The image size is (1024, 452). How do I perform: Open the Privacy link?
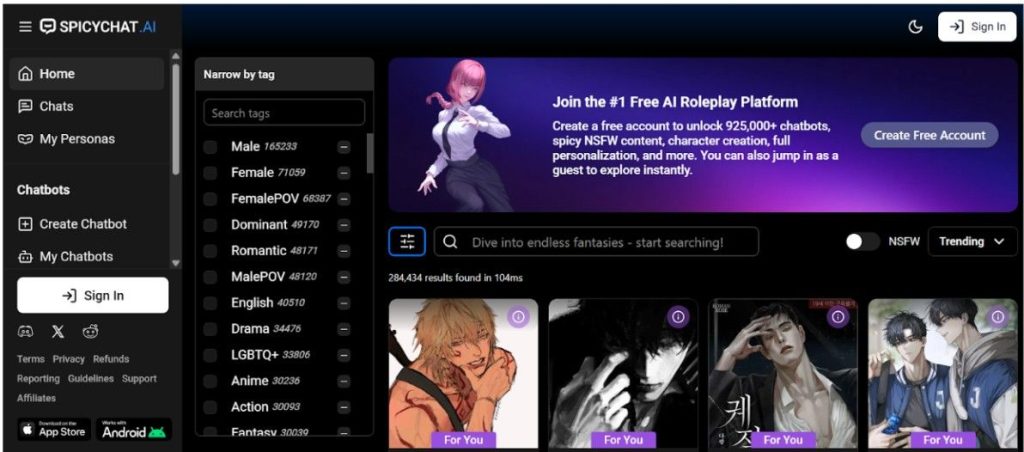pyautogui.click(x=69, y=359)
